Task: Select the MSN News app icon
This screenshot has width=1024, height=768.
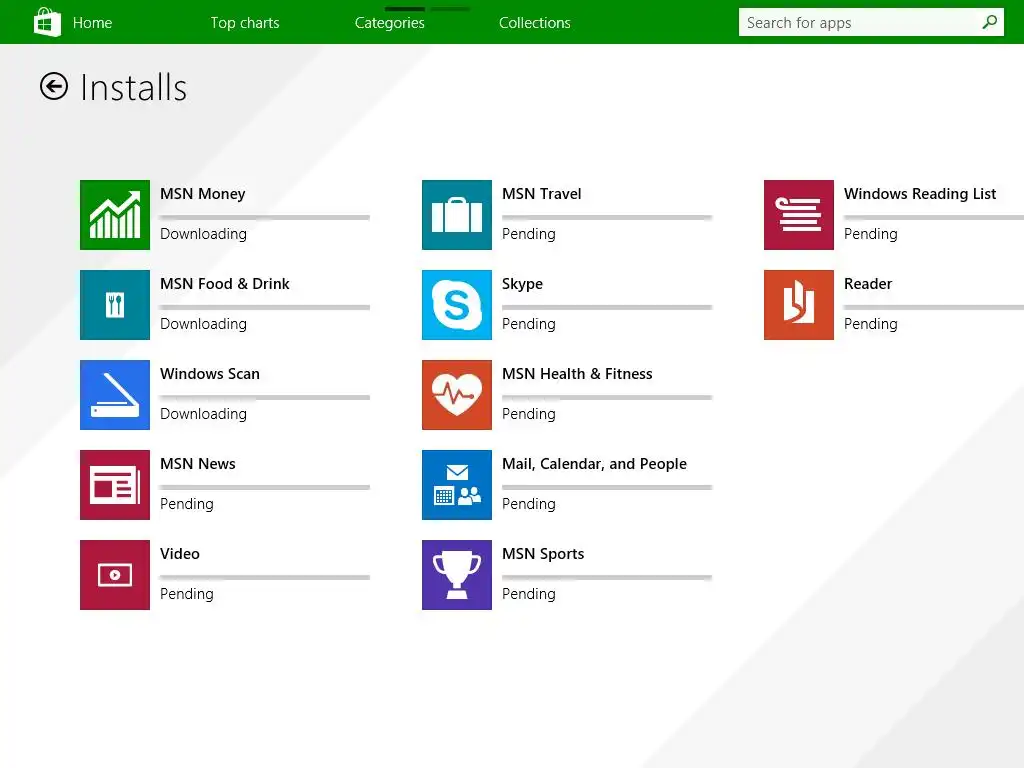Action: pyautogui.click(x=115, y=485)
